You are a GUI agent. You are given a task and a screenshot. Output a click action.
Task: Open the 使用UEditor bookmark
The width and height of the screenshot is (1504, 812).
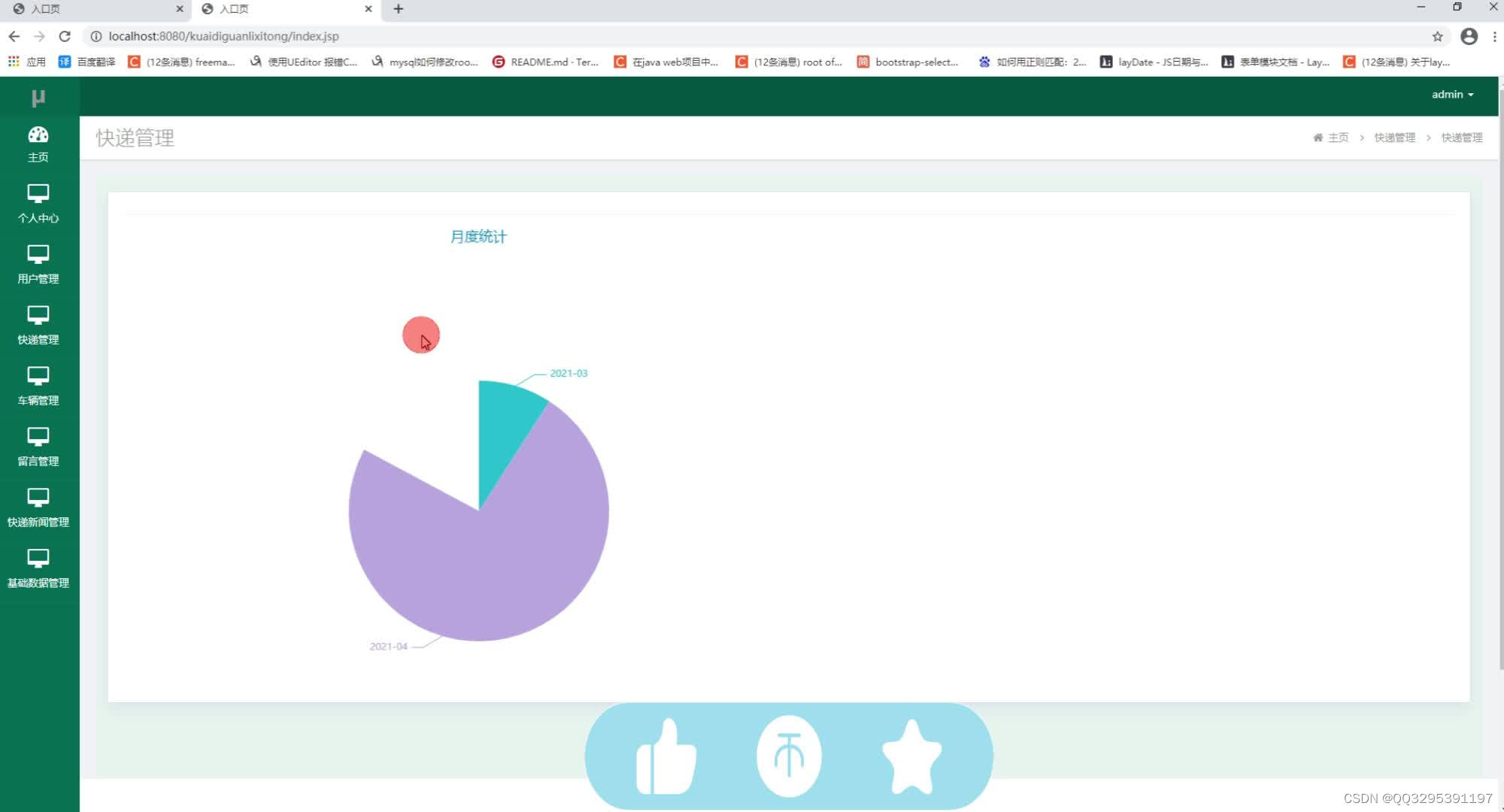tap(304, 62)
